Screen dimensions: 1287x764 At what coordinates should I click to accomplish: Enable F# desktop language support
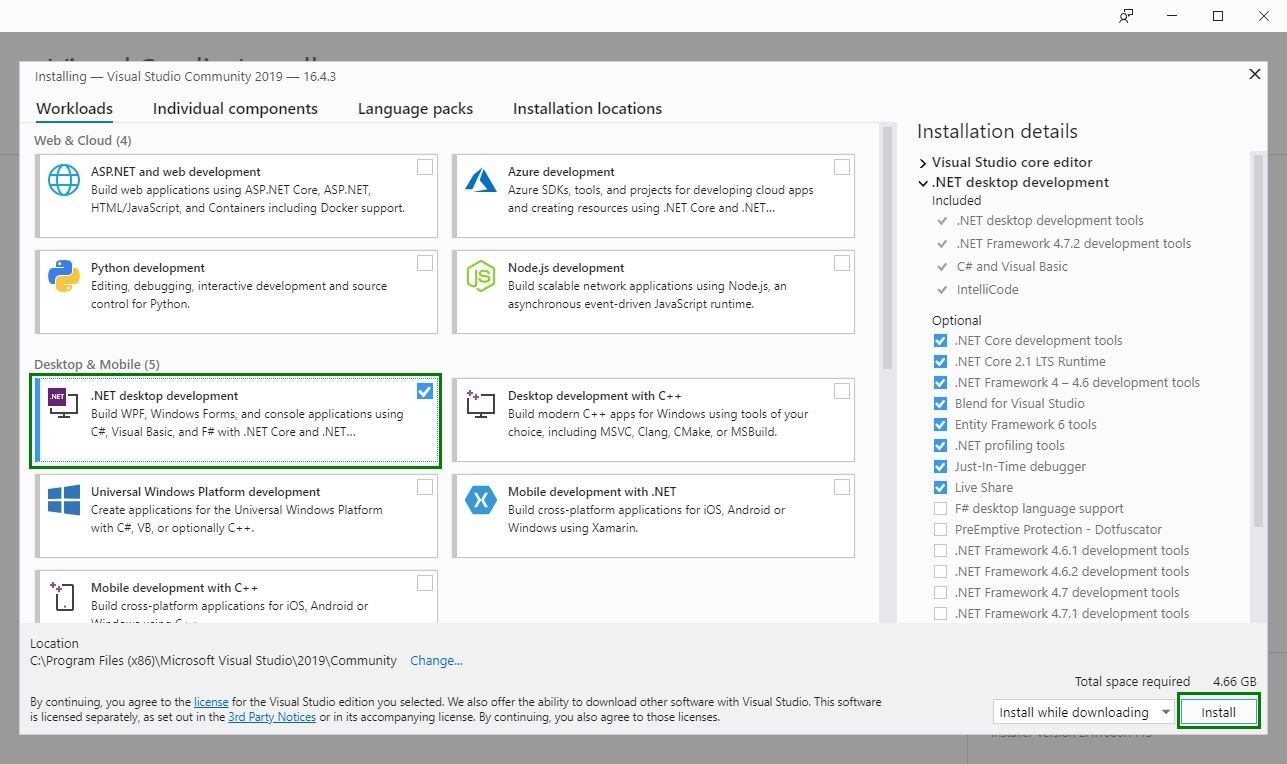pos(940,509)
